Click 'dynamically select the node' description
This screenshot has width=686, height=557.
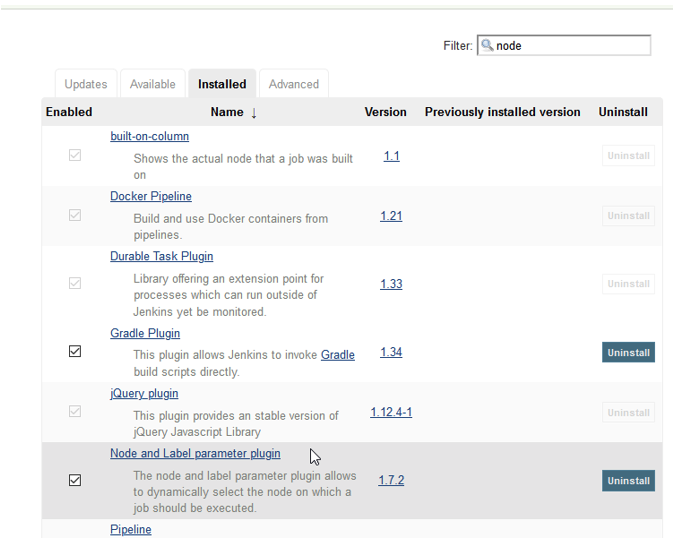coord(245,491)
